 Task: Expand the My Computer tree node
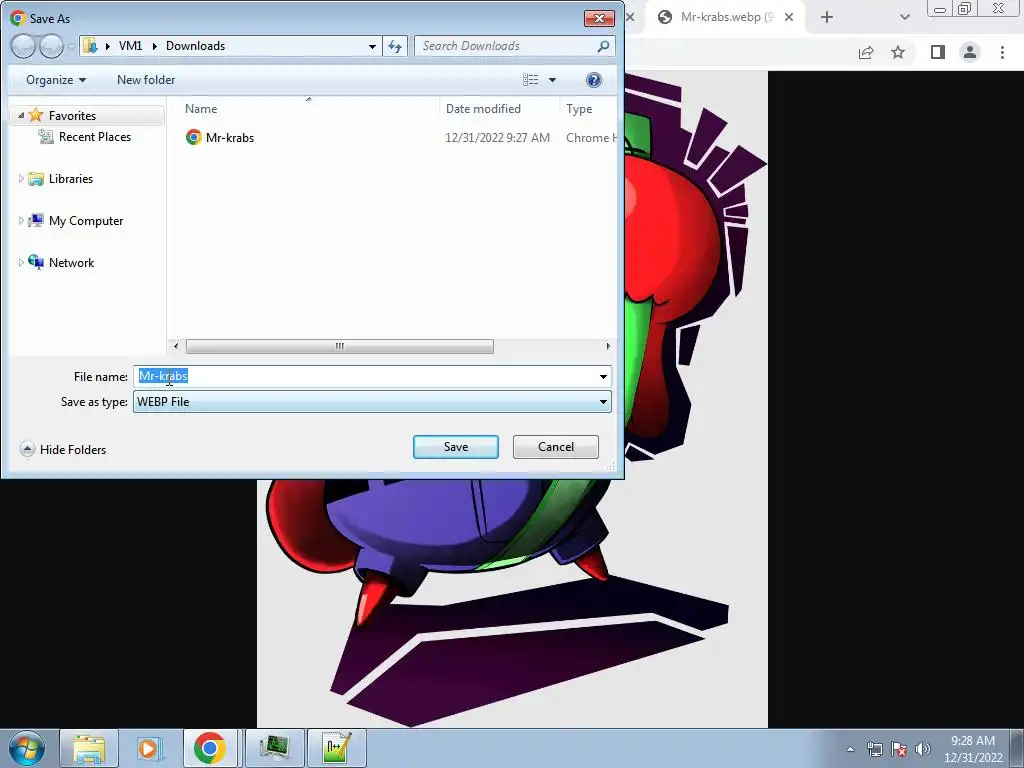pos(21,221)
